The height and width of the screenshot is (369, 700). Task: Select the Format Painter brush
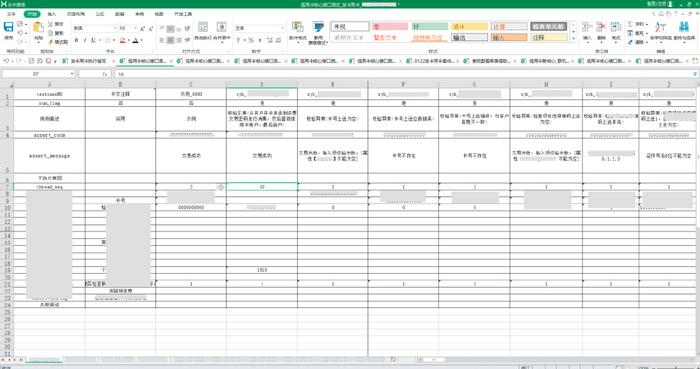(58, 42)
